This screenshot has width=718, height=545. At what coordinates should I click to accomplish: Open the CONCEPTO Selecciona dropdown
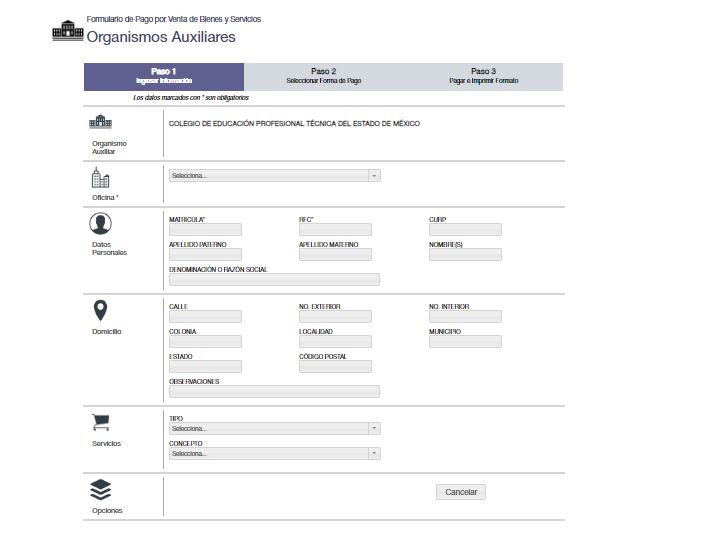(x=274, y=453)
